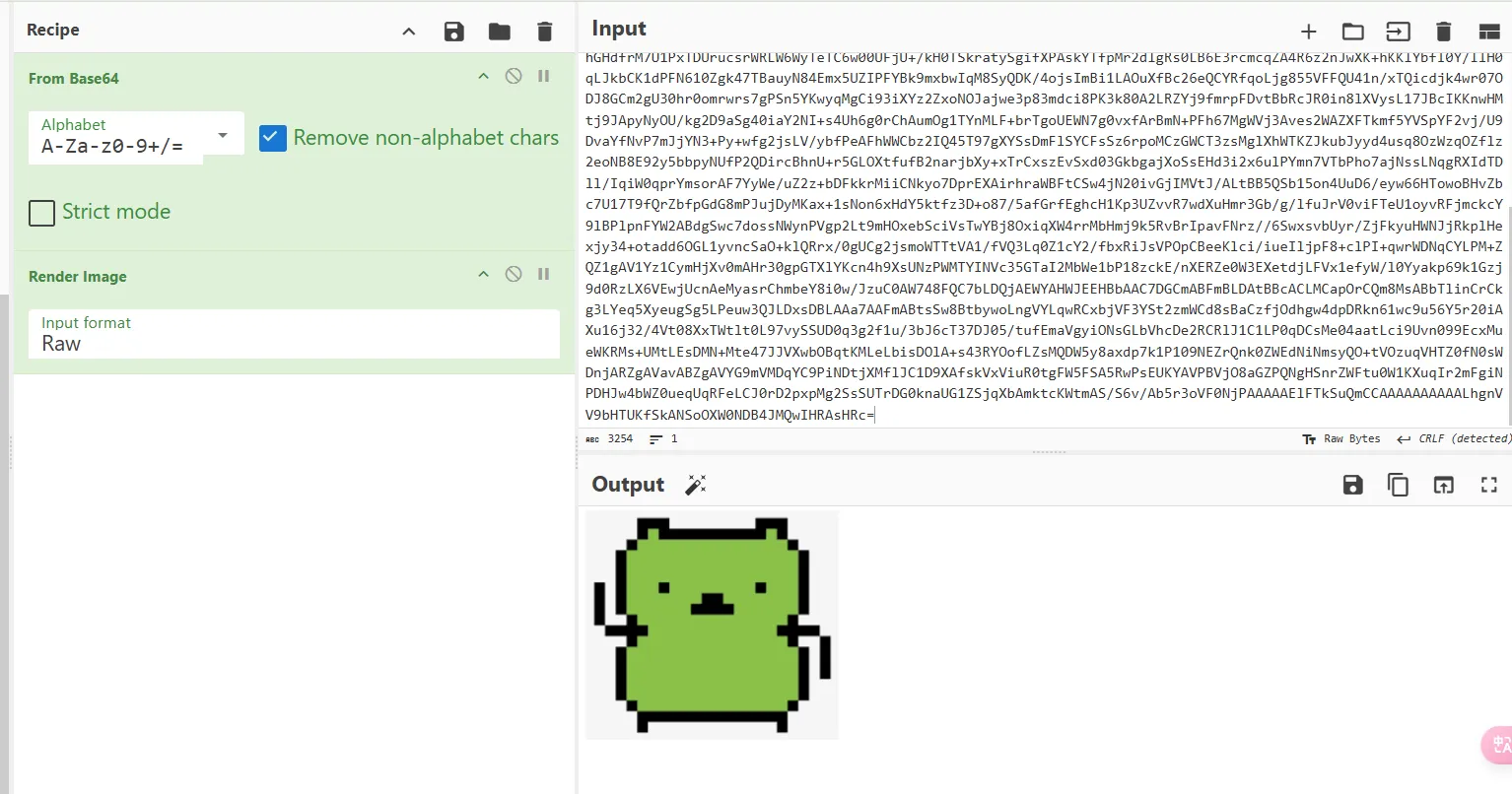
Task: Open the Alphabet dropdown
Action: coord(223,136)
